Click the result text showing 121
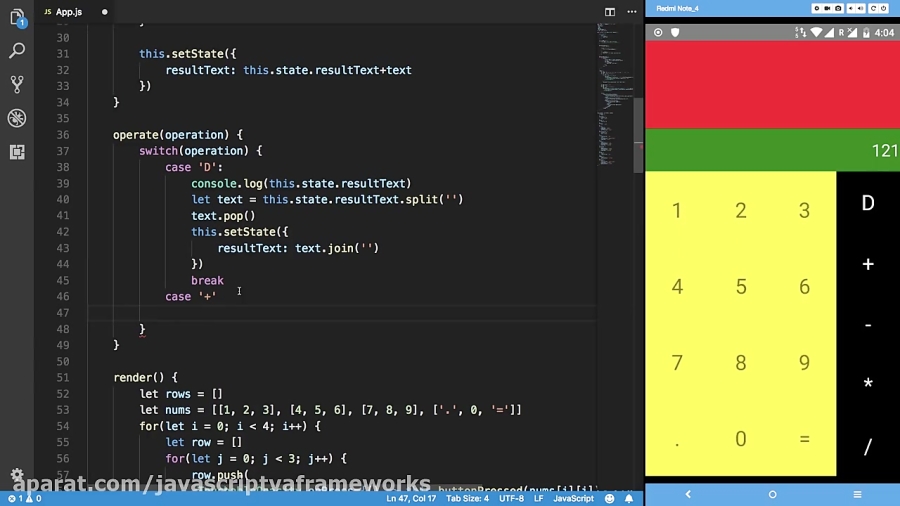 885,151
